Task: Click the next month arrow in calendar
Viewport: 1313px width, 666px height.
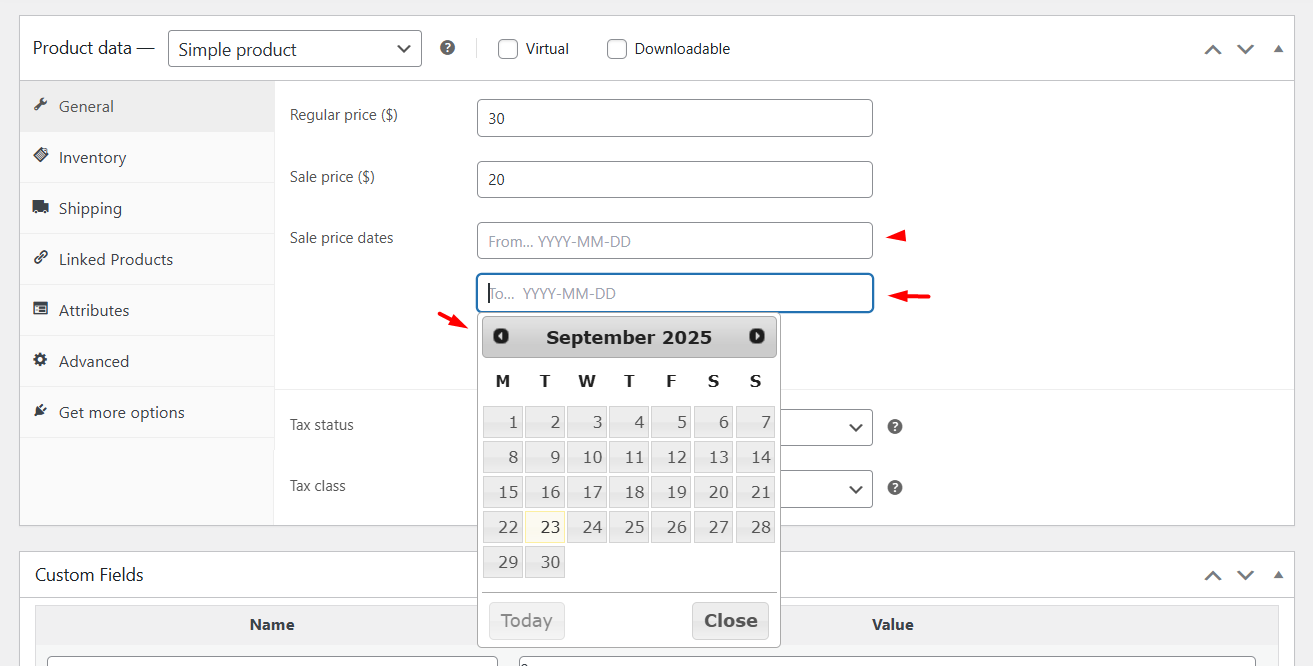Action: click(757, 337)
